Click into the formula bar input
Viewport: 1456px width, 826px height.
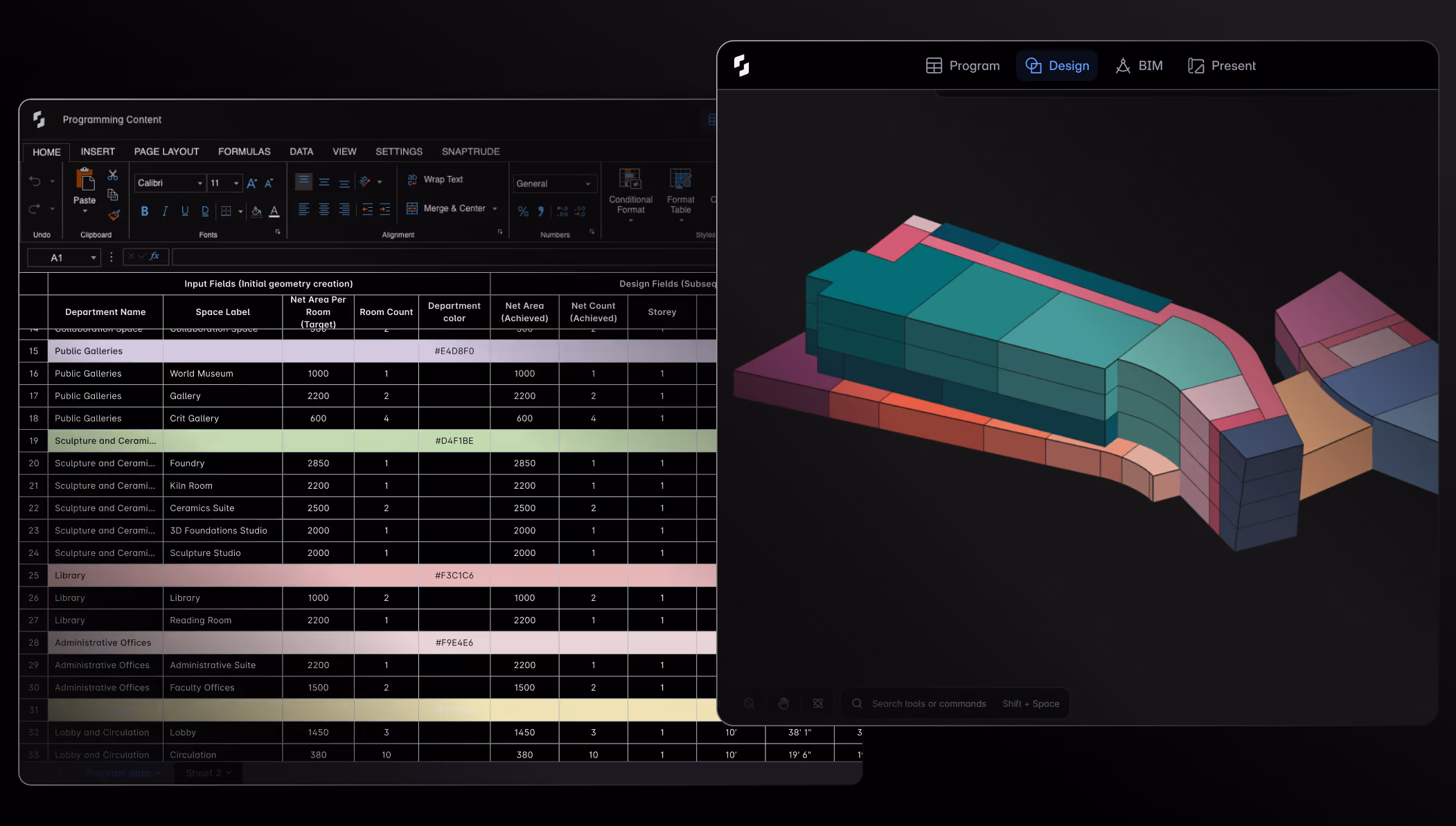pos(443,257)
